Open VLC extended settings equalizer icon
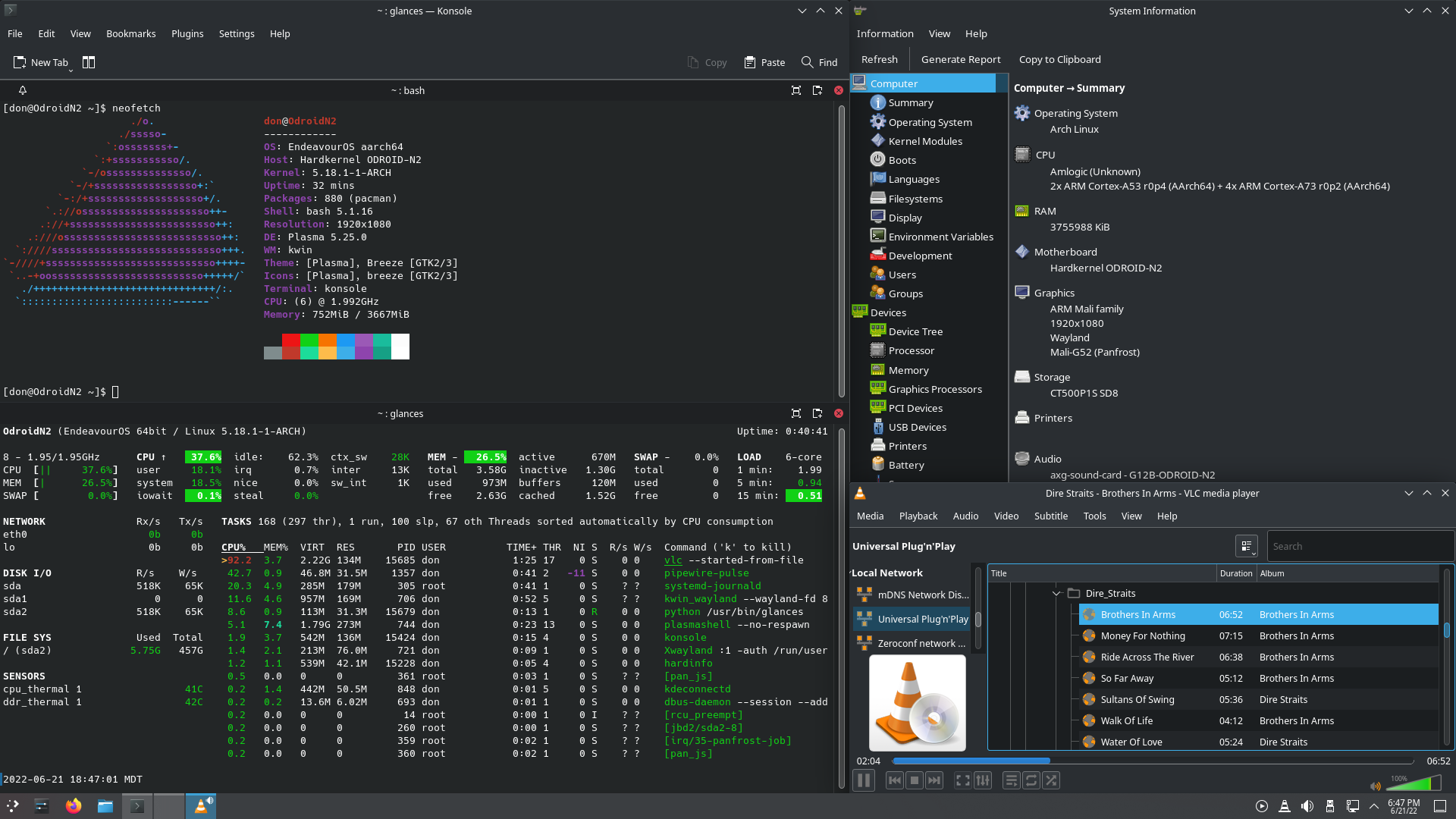This screenshot has height=819, width=1456. coord(983,780)
